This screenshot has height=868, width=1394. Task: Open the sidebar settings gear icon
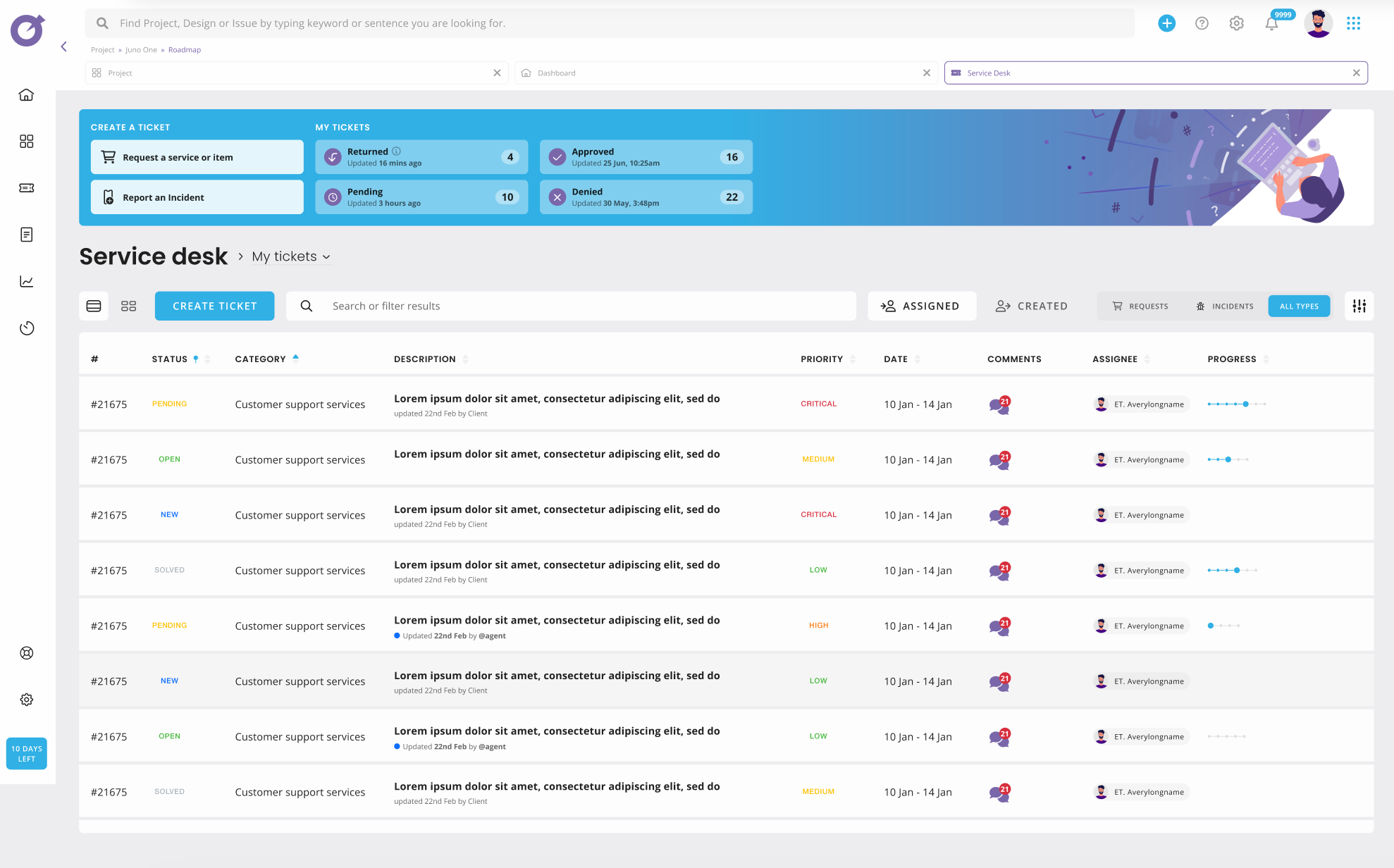point(26,700)
